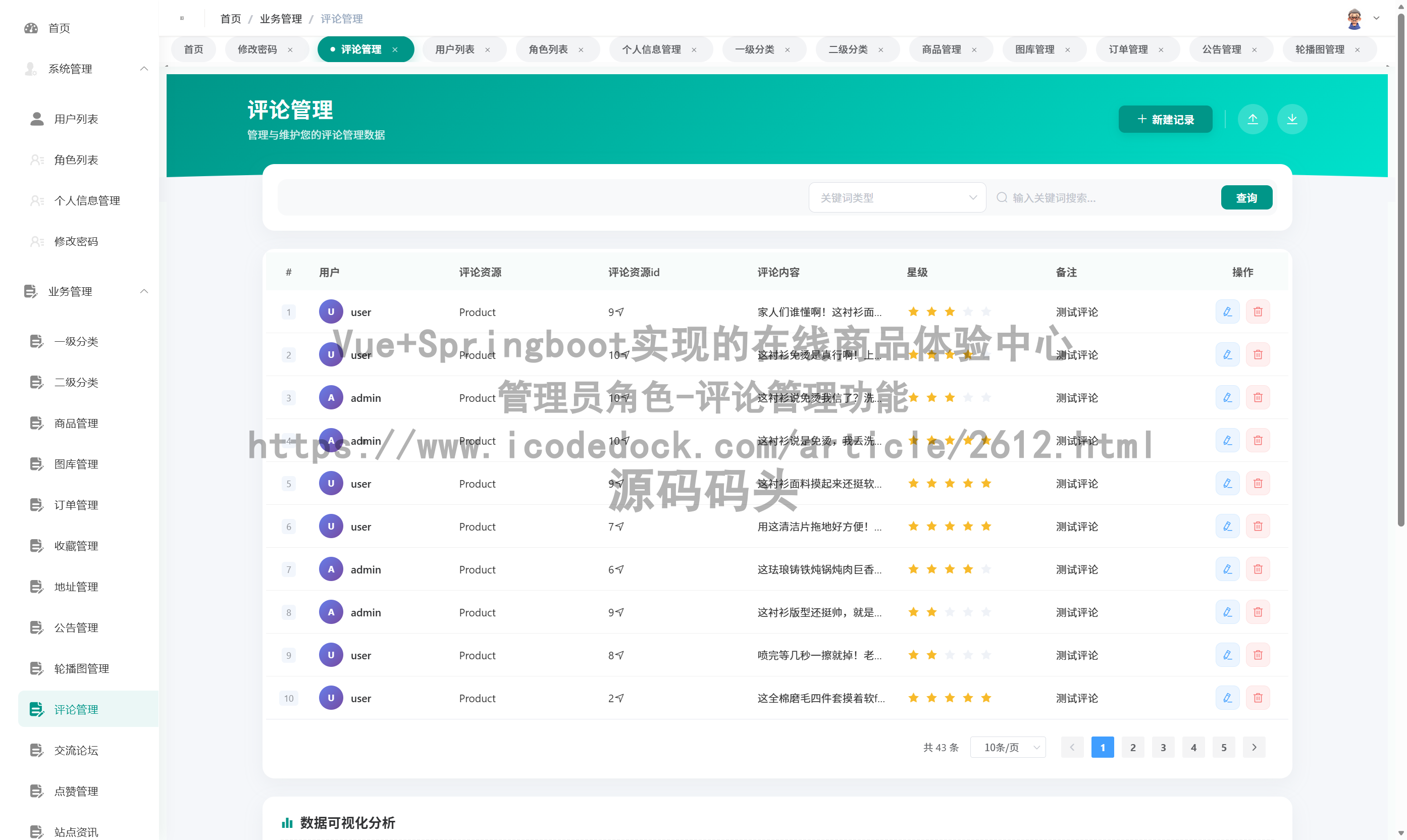Screen dimensions: 1407x840
Task: Open the 关键词类型 dropdown
Action: click(x=897, y=197)
